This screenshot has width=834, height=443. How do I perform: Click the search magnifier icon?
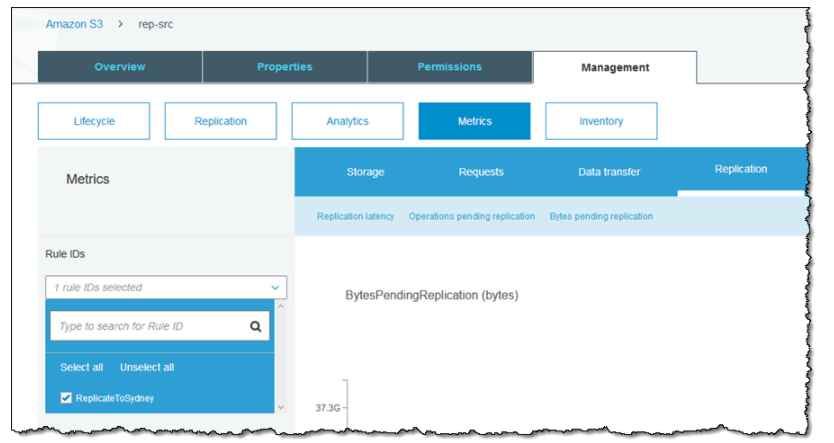(x=256, y=327)
